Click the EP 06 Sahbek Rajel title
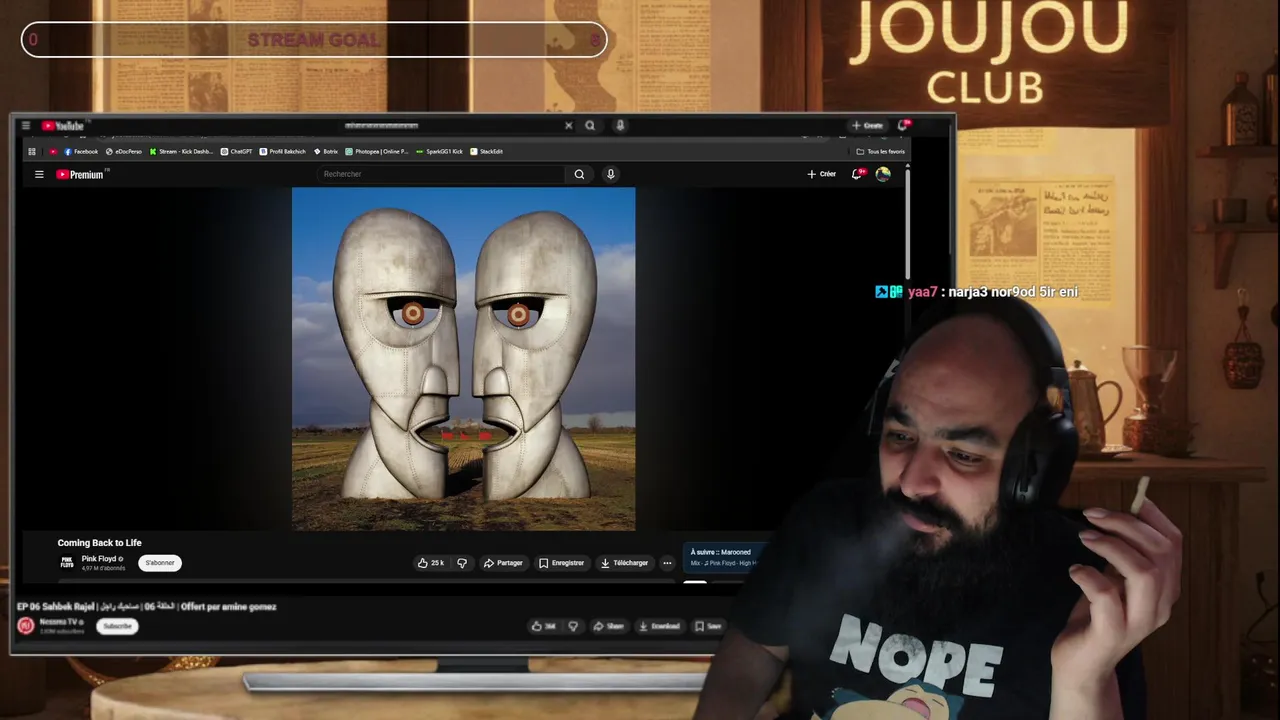Image resolution: width=1280 pixels, height=720 pixels. pyautogui.click(x=147, y=607)
